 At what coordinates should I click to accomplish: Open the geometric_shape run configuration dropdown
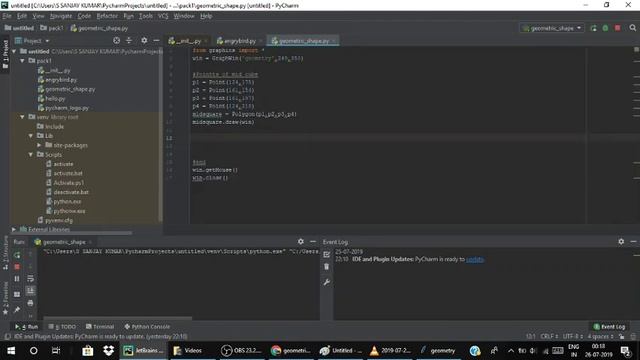[x=552, y=28]
